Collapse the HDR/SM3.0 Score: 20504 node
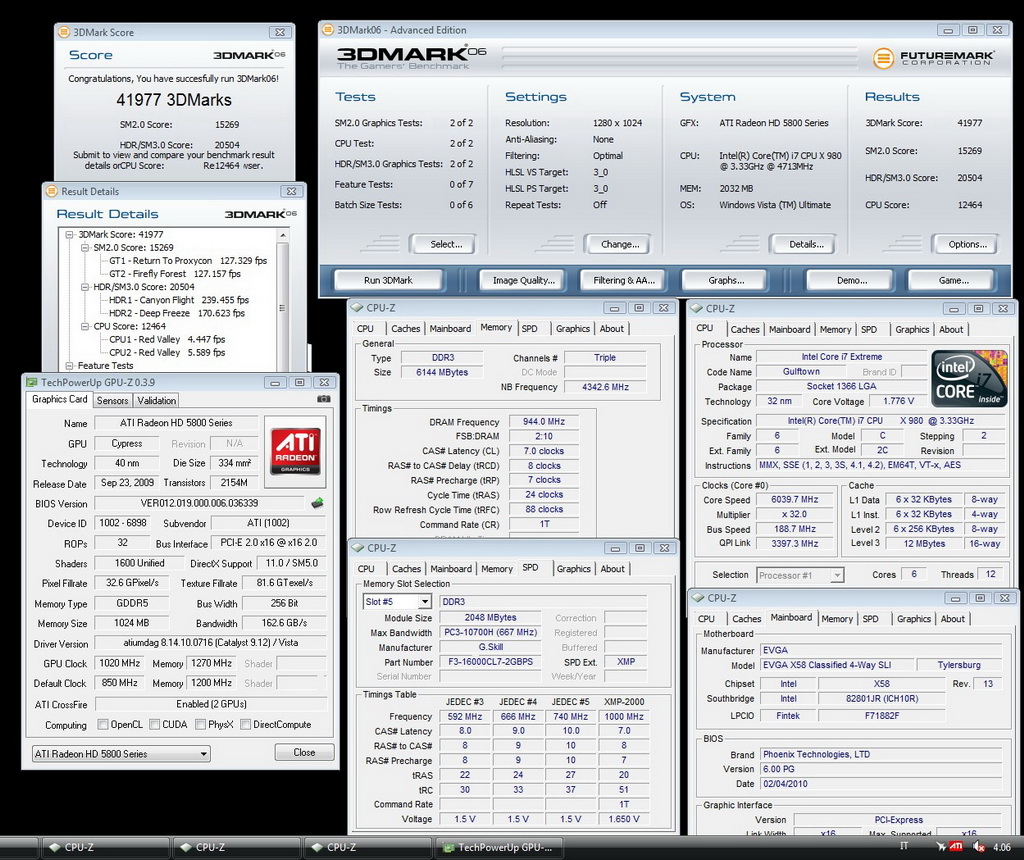1024x860 pixels. 85,287
